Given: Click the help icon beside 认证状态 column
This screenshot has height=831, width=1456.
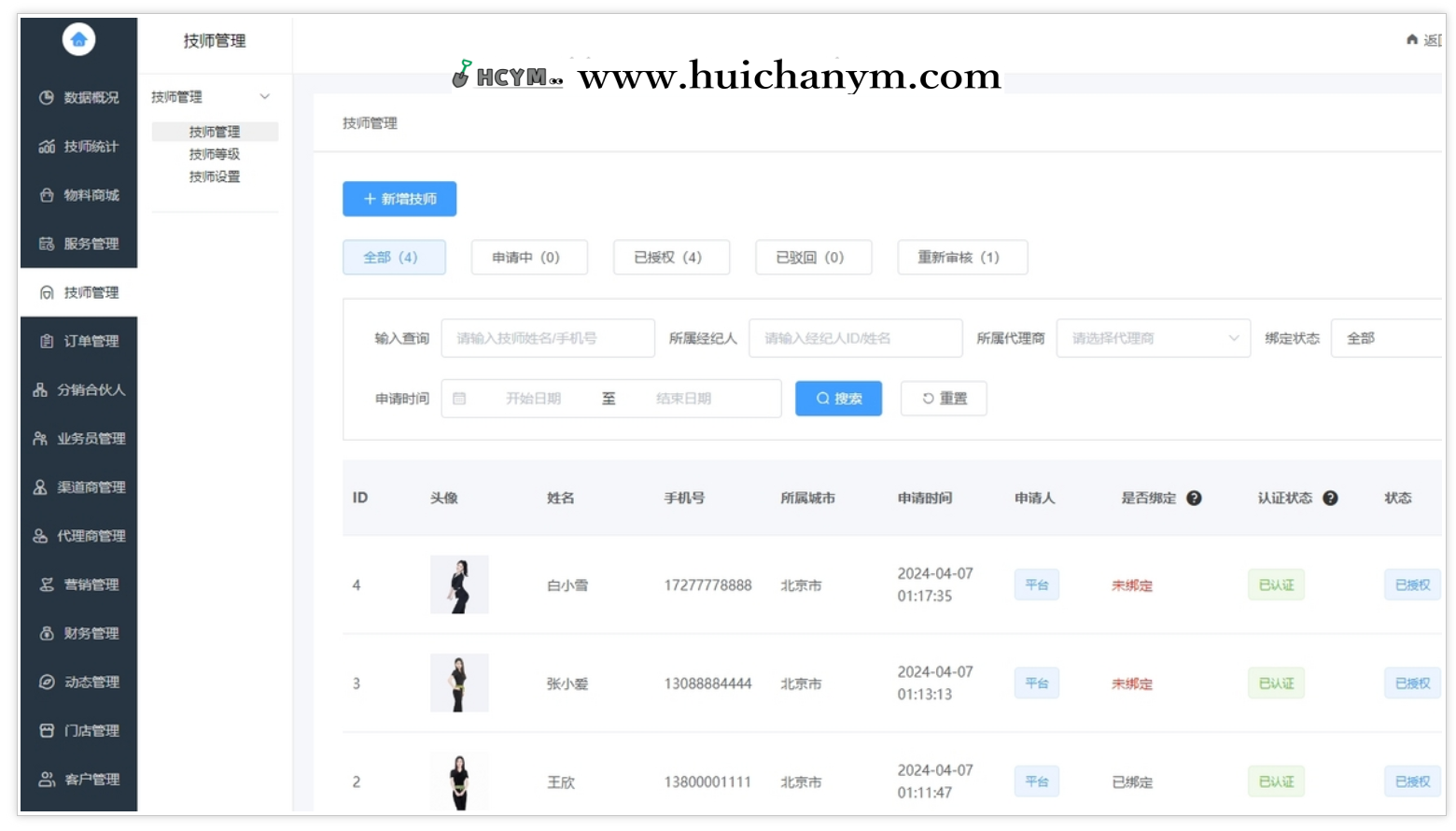Looking at the screenshot, I should [x=1330, y=498].
